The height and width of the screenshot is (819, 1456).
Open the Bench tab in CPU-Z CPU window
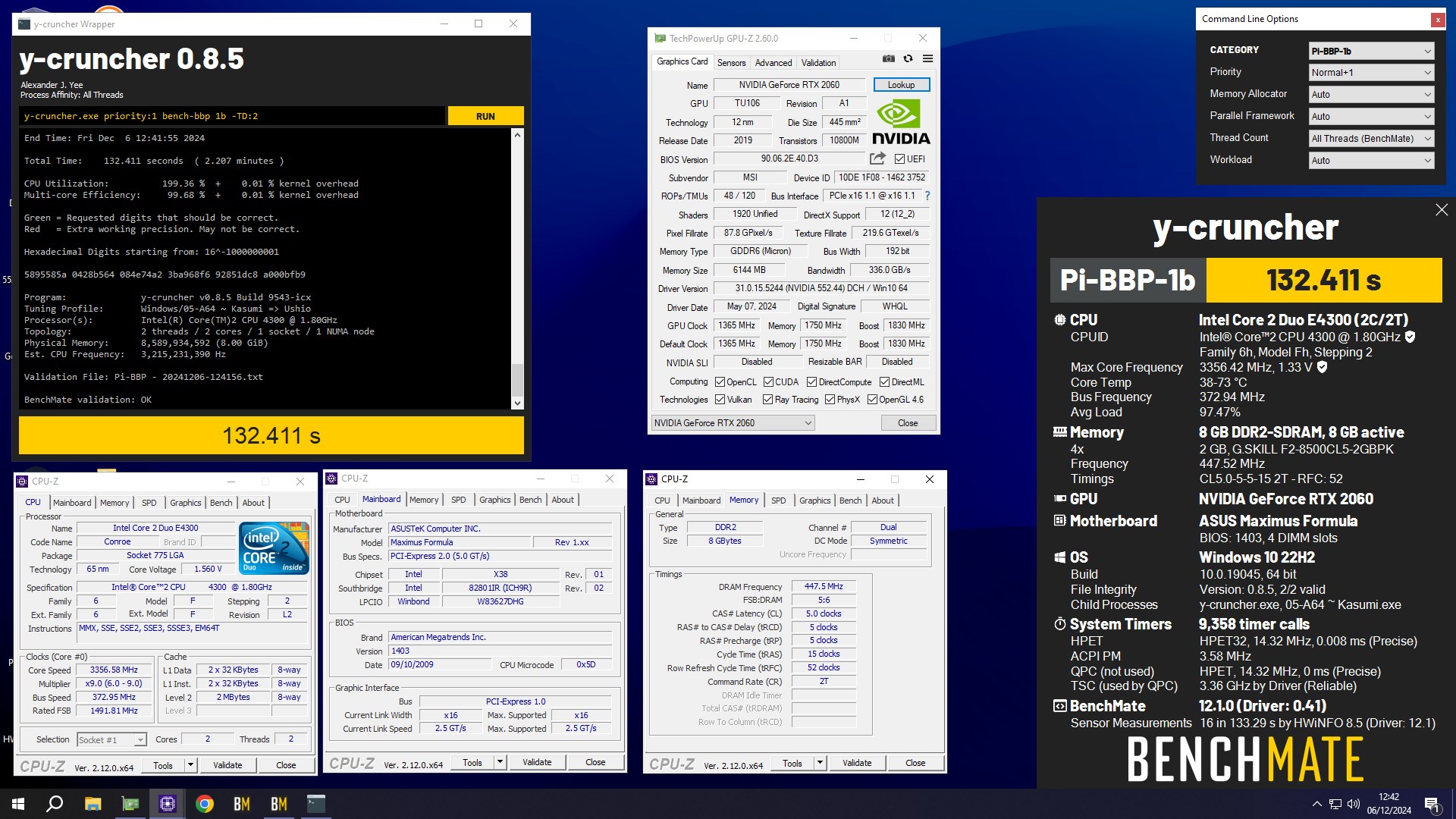[x=221, y=503]
